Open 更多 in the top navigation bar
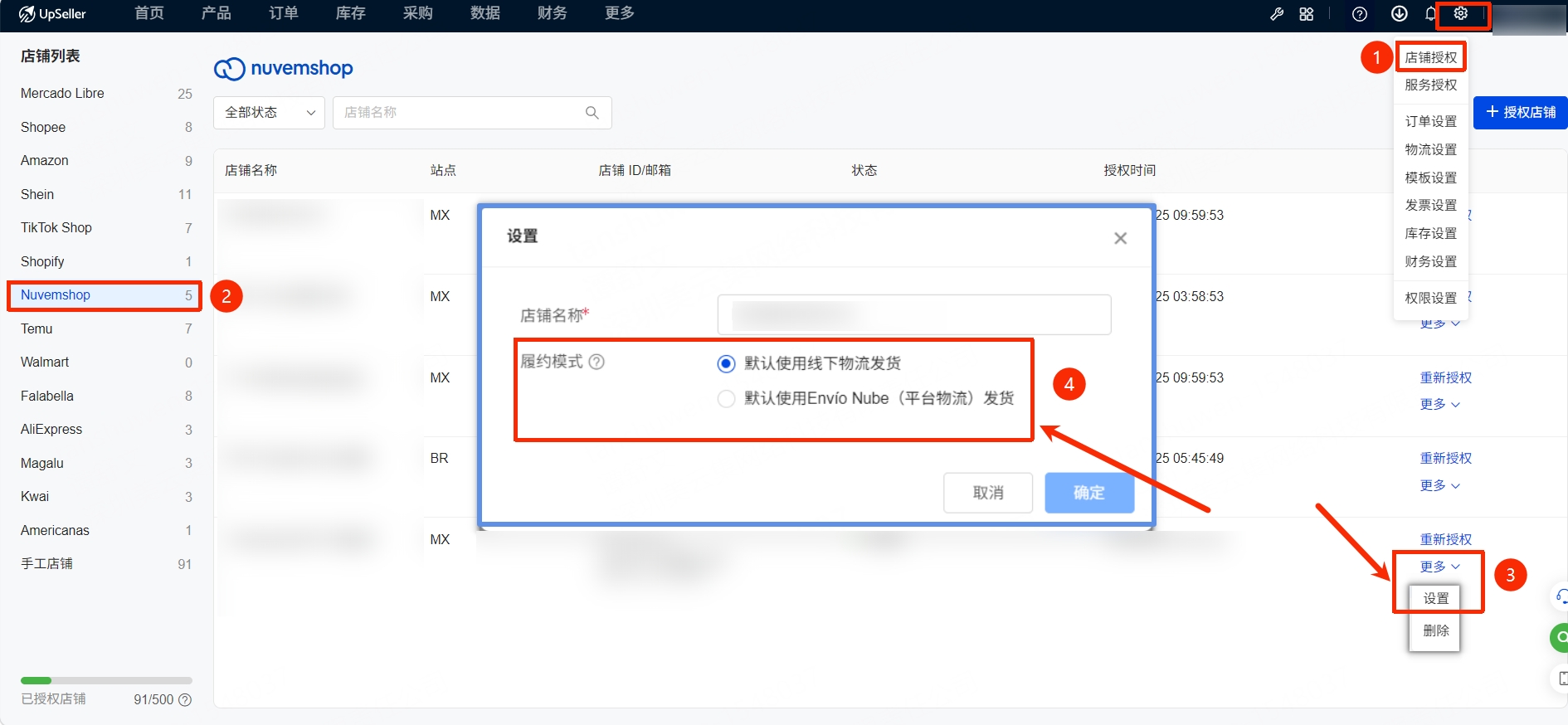The width and height of the screenshot is (1568, 725). (x=620, y=13)
